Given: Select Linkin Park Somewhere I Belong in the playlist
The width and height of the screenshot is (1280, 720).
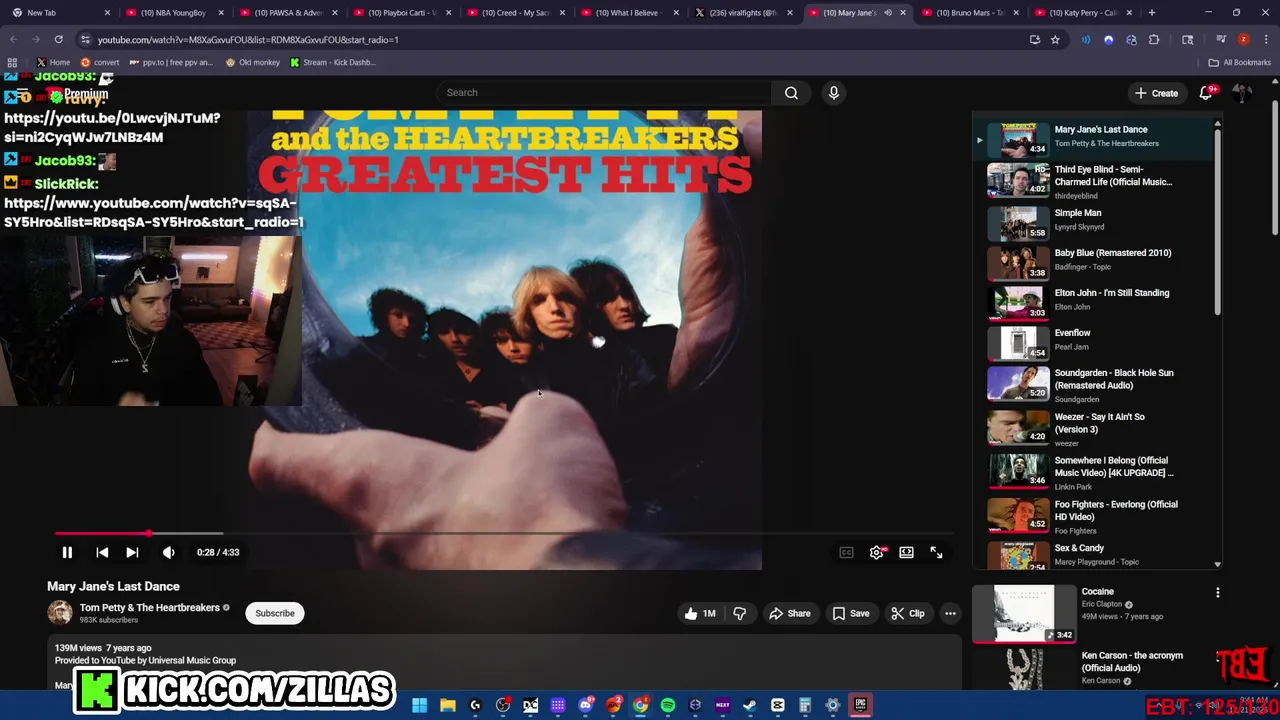Looking at the screenshot, I should point(1095,472).
